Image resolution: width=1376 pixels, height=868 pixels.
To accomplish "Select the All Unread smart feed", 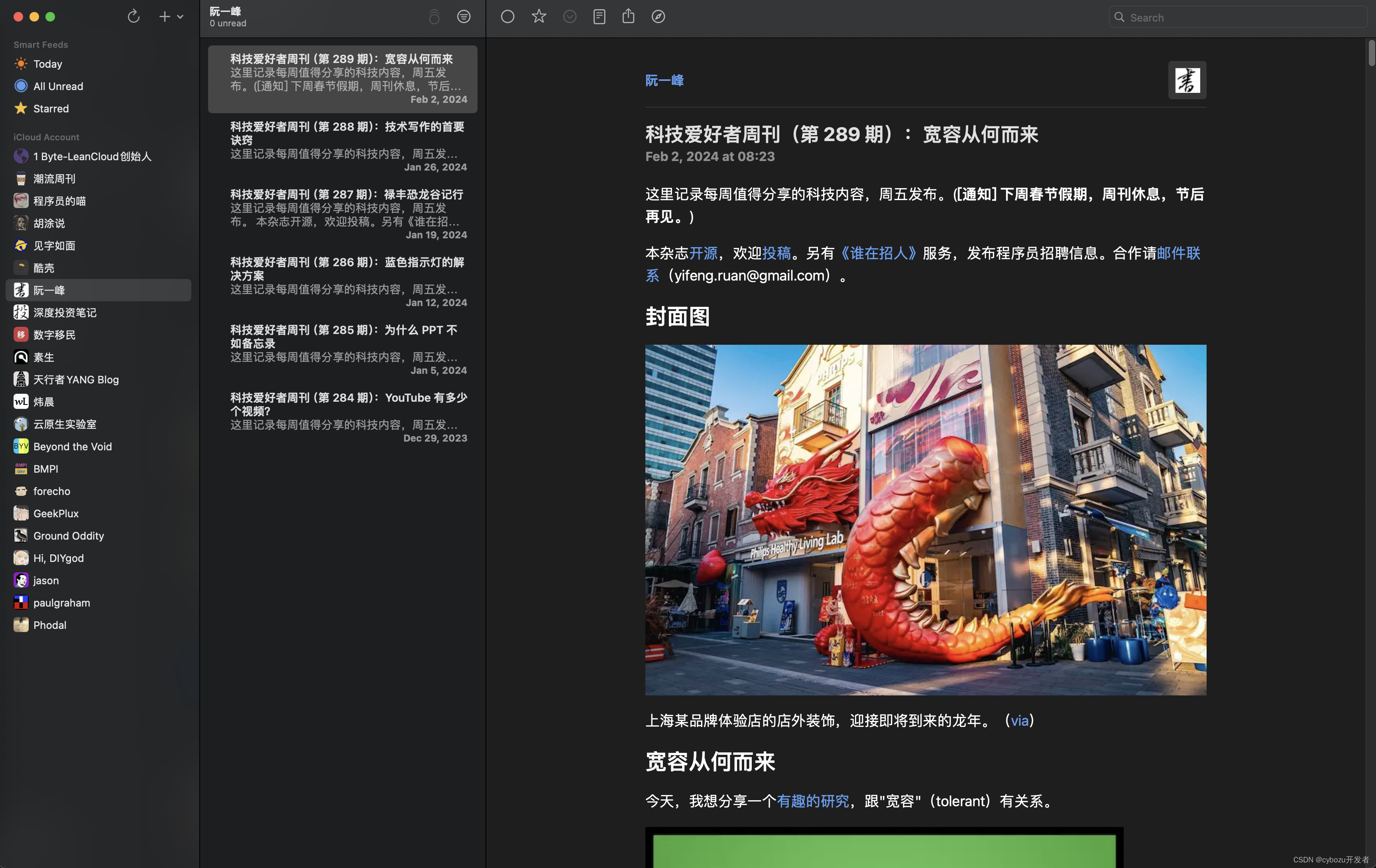I will point(58,86).
